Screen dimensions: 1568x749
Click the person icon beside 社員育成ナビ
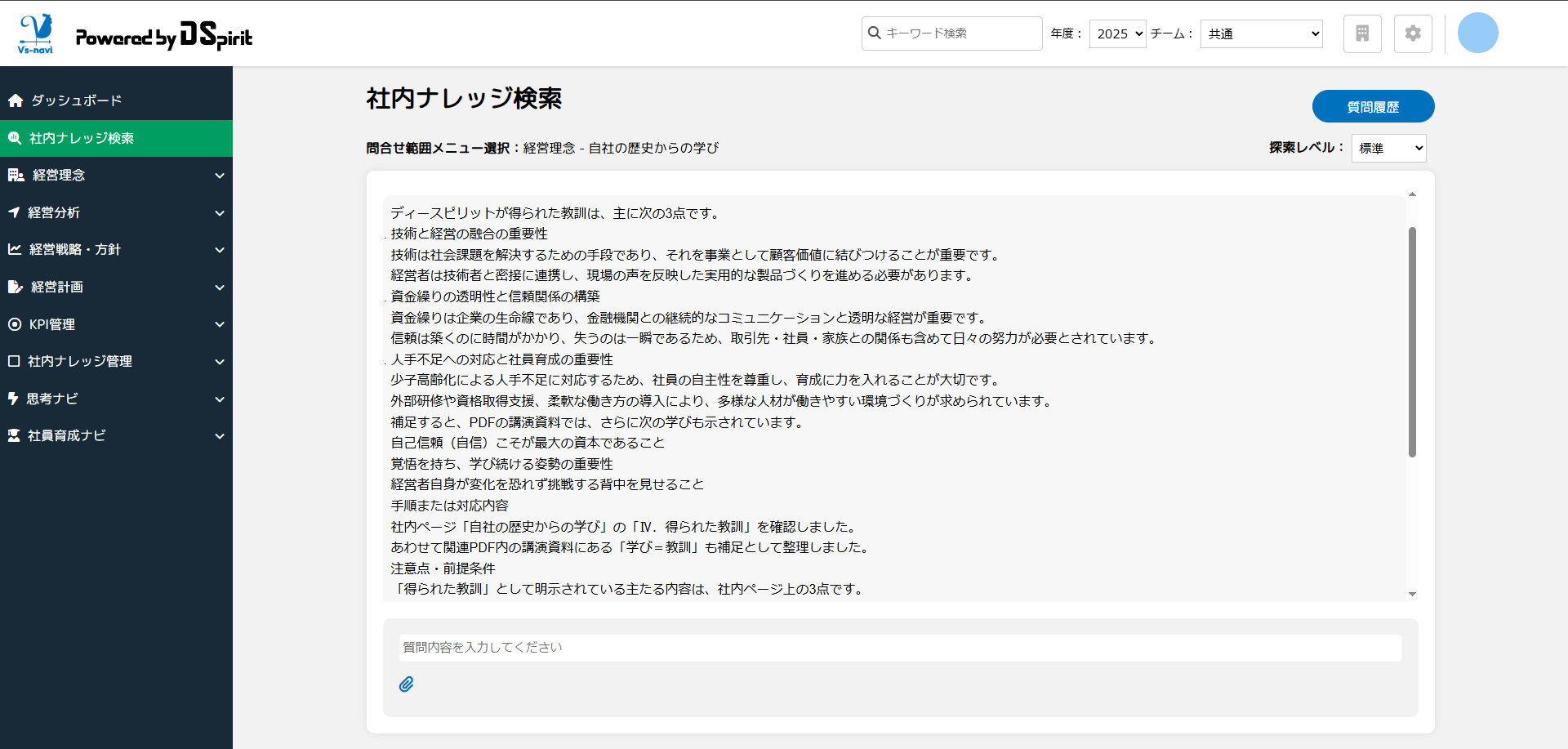tap(14, 435)
